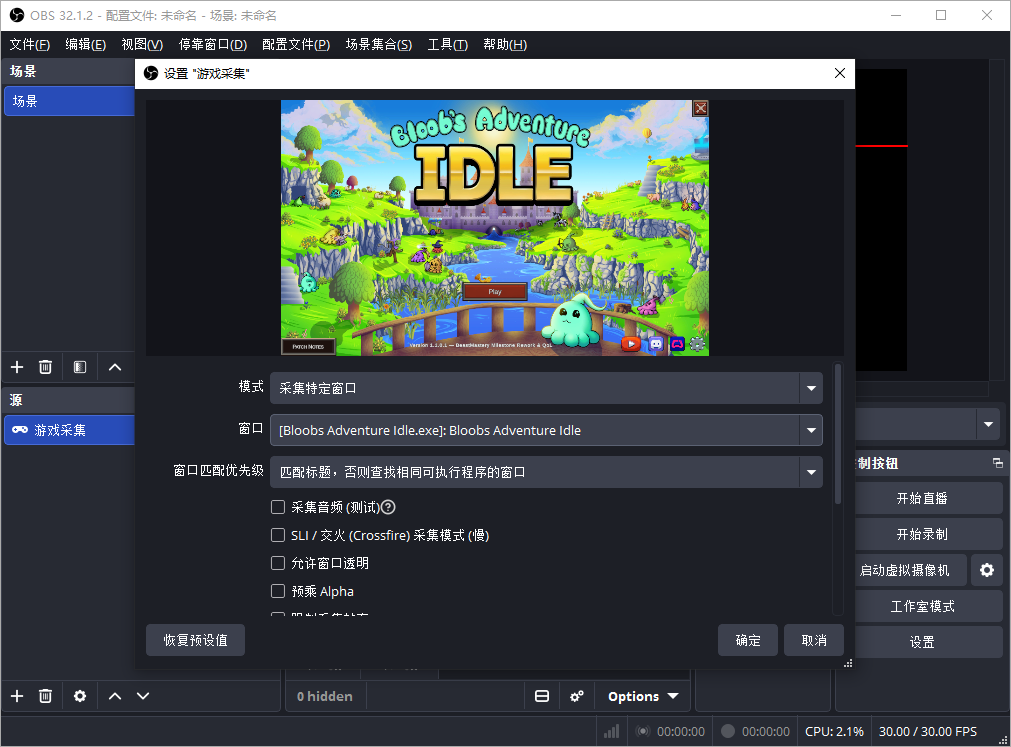
Task: Open 文件(F) menu
Action: point(30,44)
